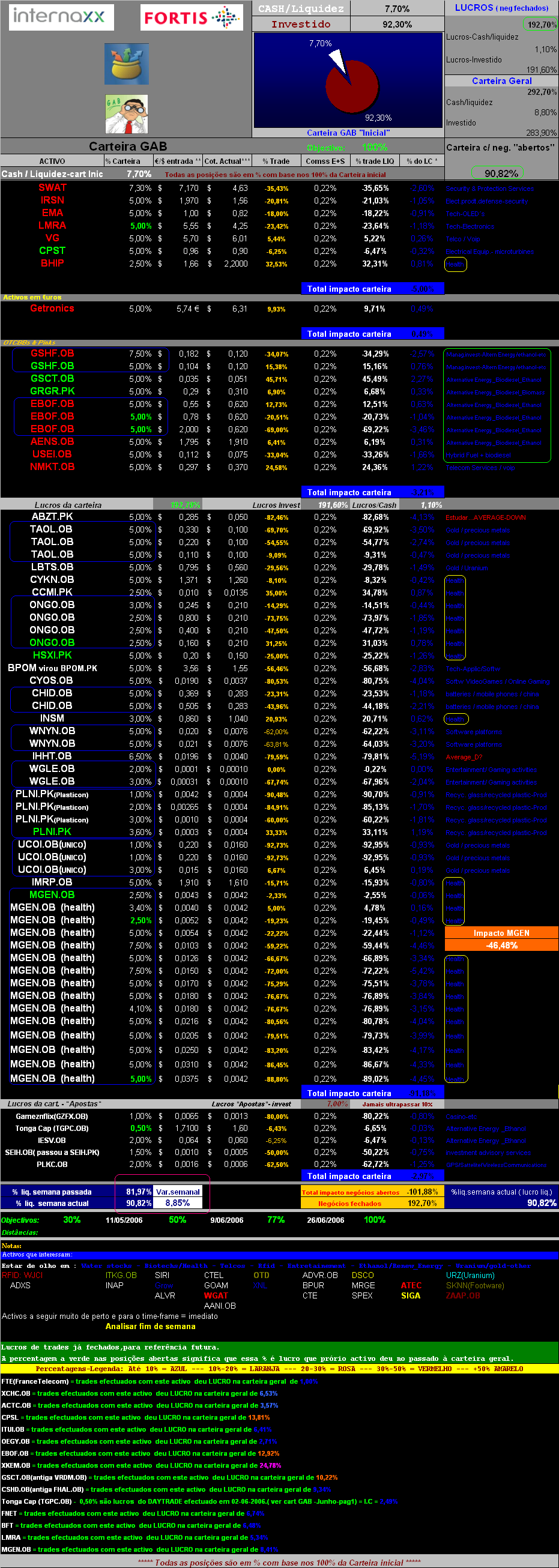Click the orange -46,48% cell

click(502, 945)
